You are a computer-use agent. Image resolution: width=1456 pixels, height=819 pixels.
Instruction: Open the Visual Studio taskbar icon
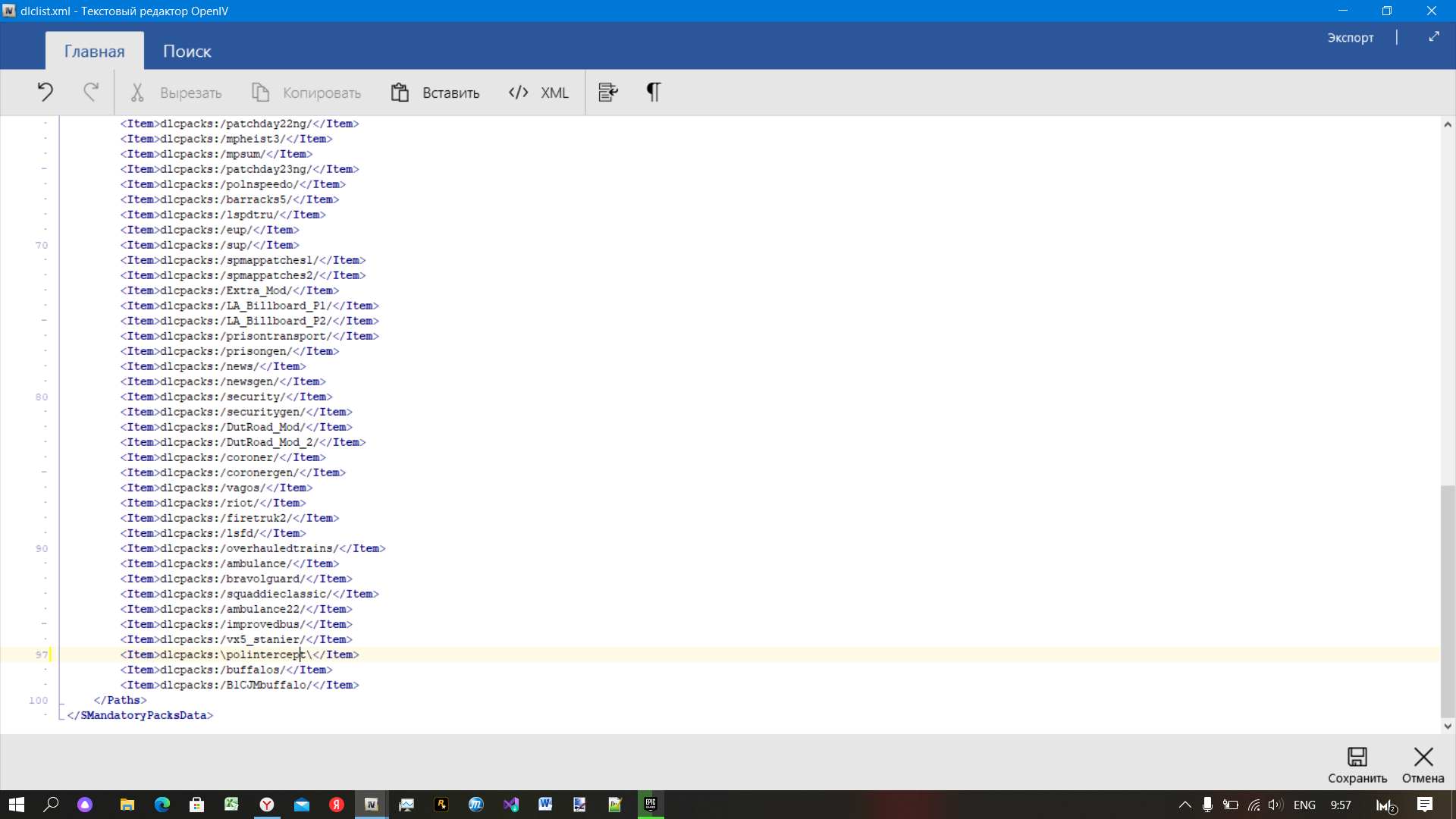click(x=510, y=805)
